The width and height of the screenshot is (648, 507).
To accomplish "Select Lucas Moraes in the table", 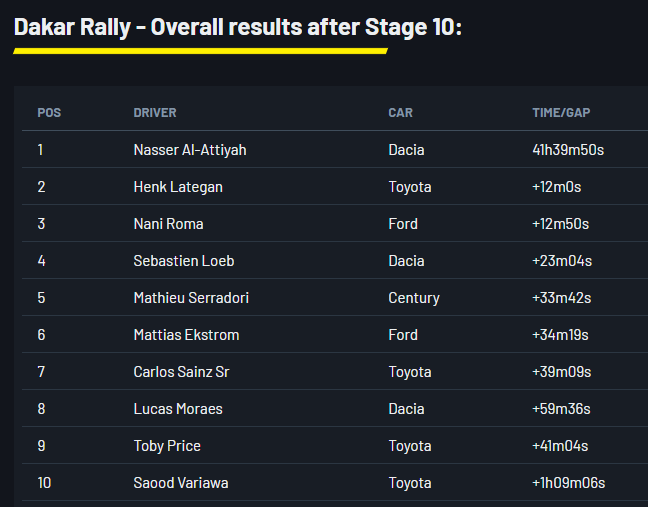I will point(178,409).
